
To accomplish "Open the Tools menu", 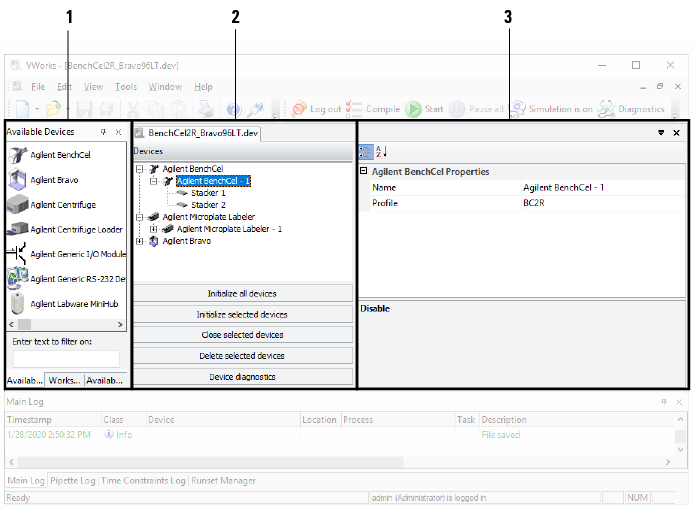I will click(x=126, y=87).
